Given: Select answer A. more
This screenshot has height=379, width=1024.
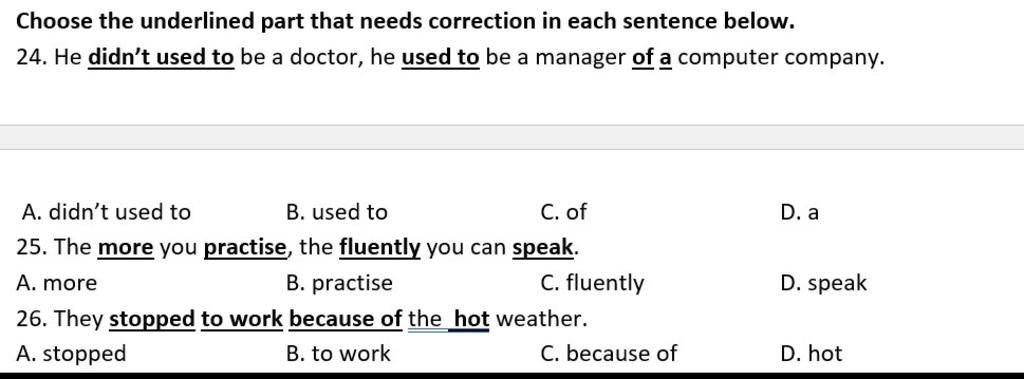Looking at the screenshot, I should 57,283.
